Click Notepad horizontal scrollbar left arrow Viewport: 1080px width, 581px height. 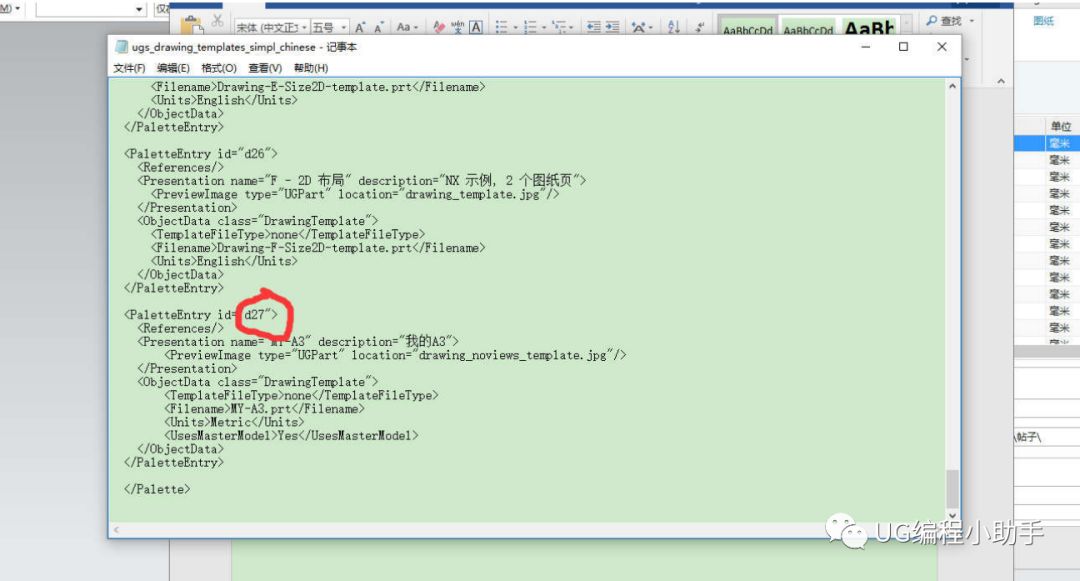(x=116, y=529)
